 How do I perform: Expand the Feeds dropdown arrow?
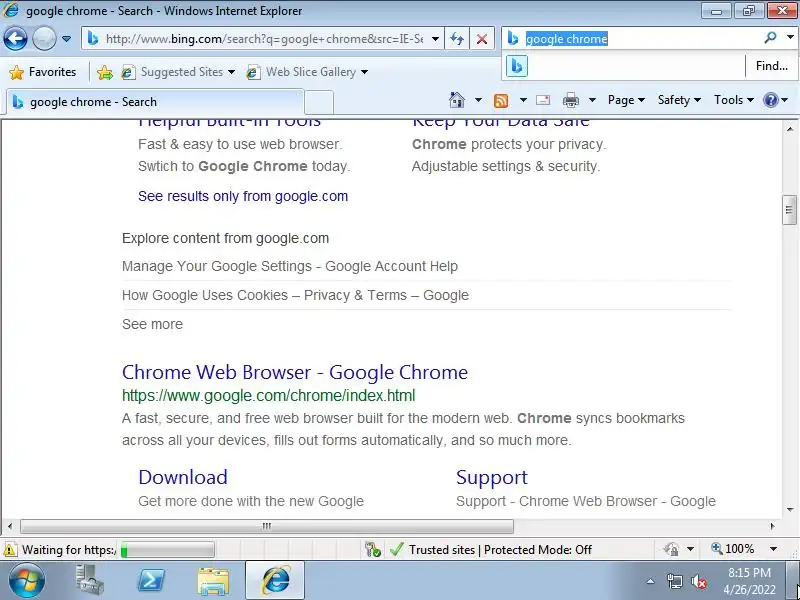[523, 100]
